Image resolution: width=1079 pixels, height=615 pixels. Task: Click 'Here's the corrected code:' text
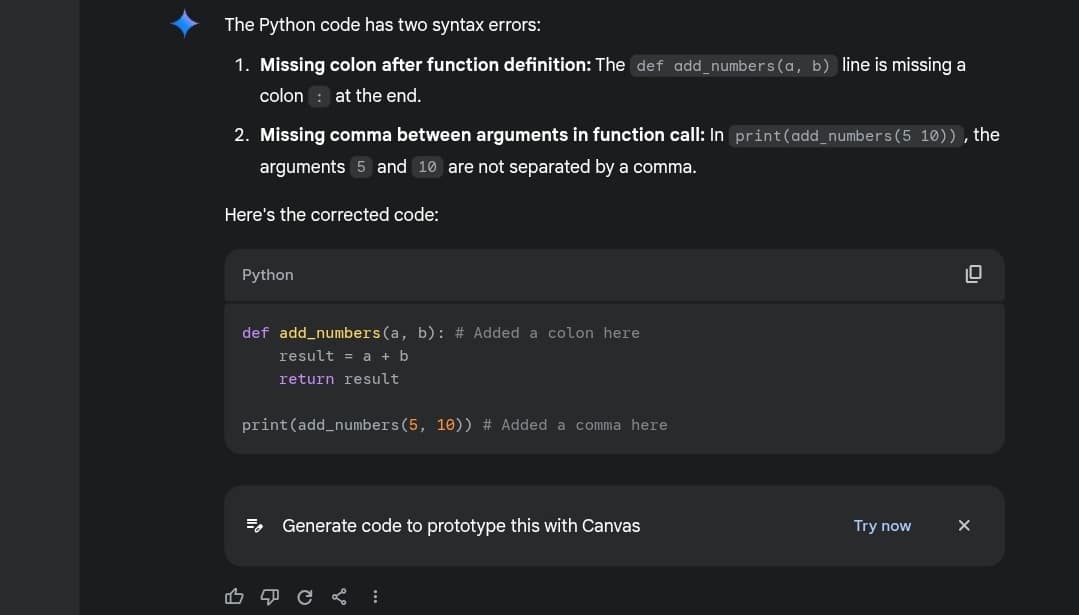[x=332, y=215]
